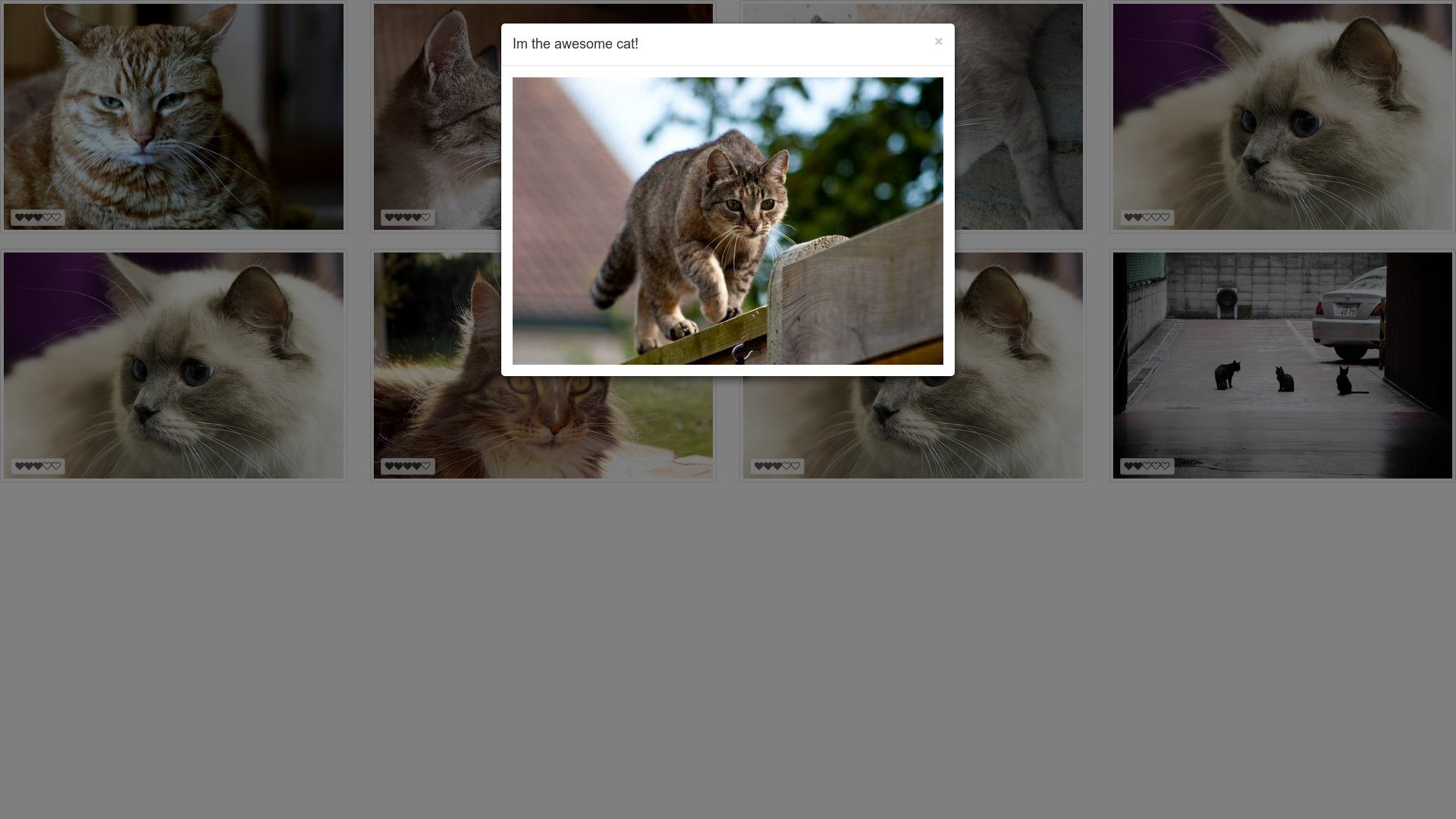Click the tabby cat walking on fence photo
Image resolution: width=1456 pixels, height=819 pixels.
point(728,221)
